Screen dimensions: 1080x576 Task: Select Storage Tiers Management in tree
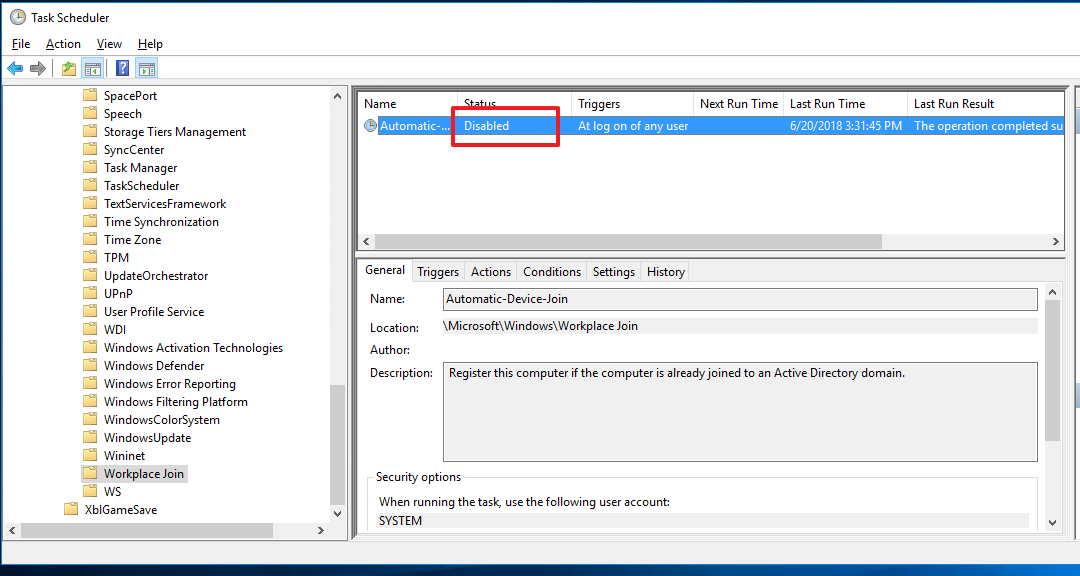(x=175, y=131)
